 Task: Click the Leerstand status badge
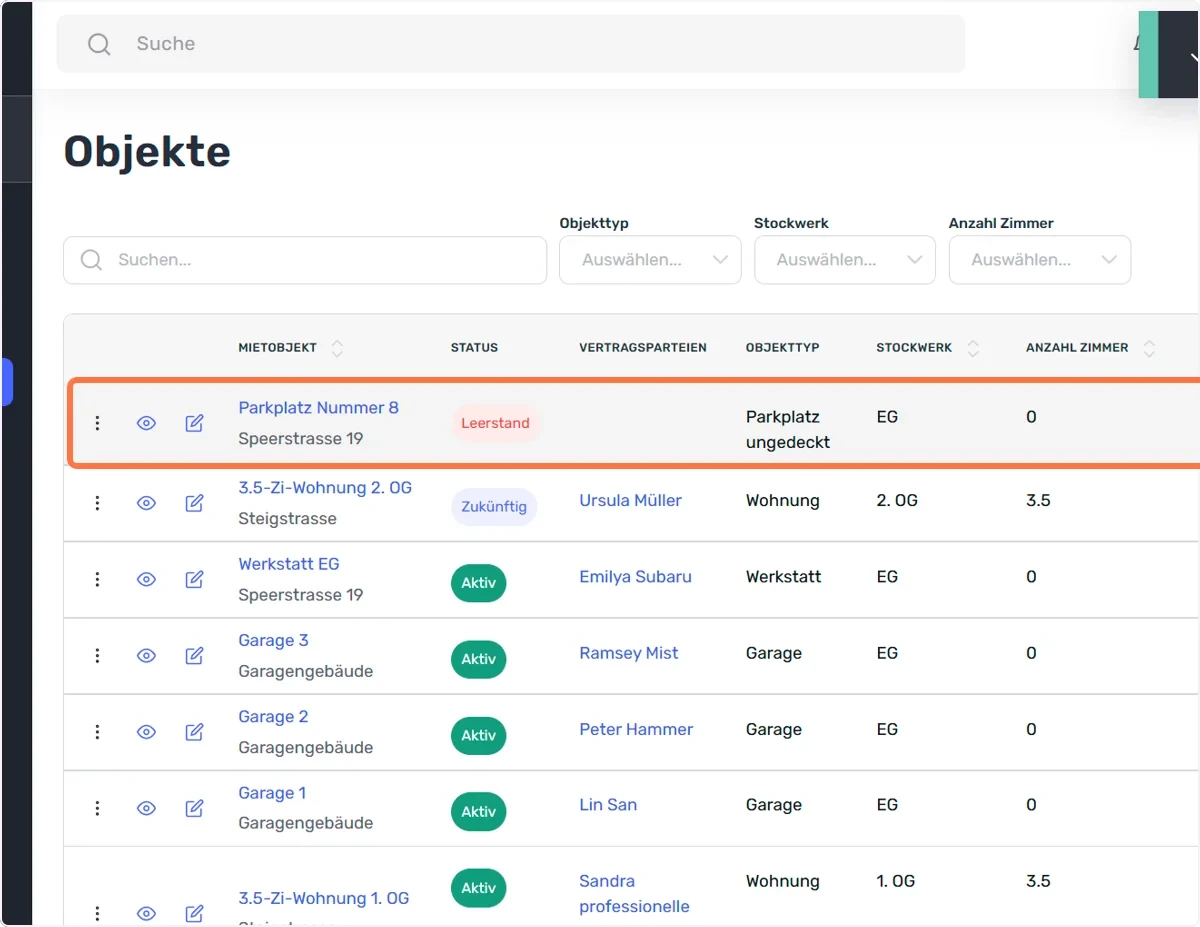pos(495,423)
